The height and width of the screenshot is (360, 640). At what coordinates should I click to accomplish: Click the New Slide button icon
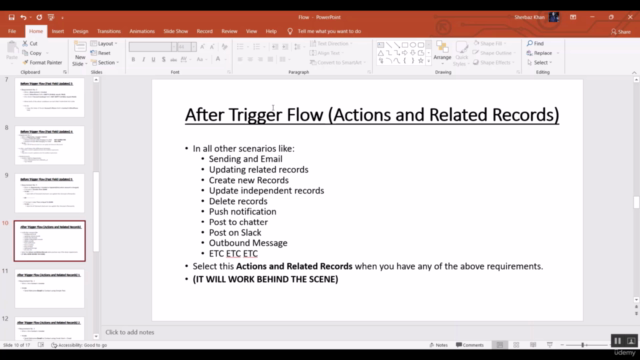pos(80,47)
